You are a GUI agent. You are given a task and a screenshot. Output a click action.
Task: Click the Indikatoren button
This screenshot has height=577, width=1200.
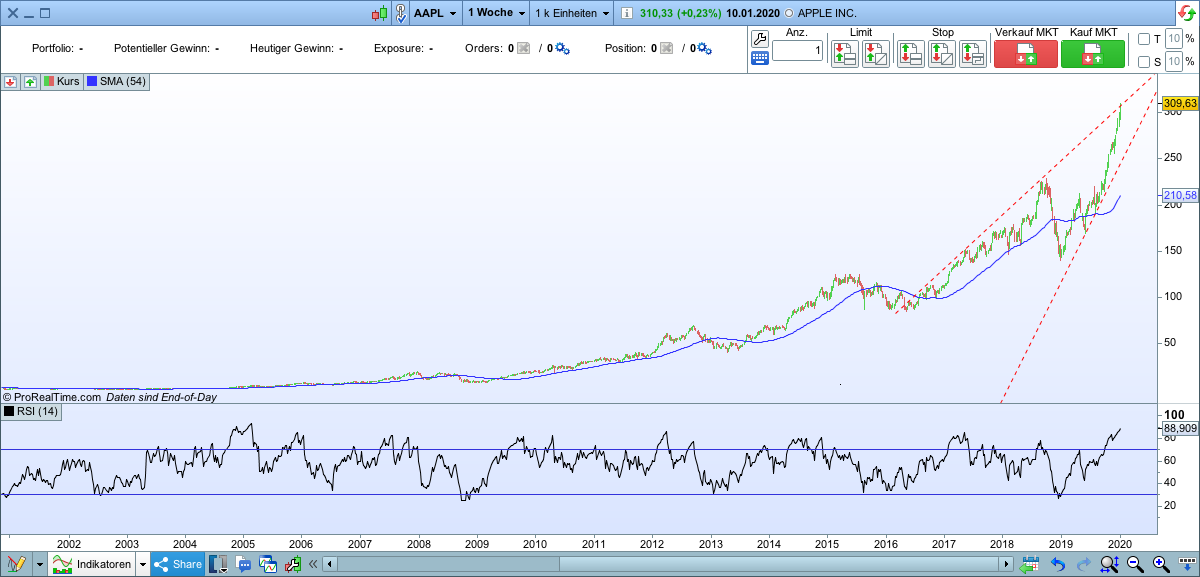coord(92,564)
